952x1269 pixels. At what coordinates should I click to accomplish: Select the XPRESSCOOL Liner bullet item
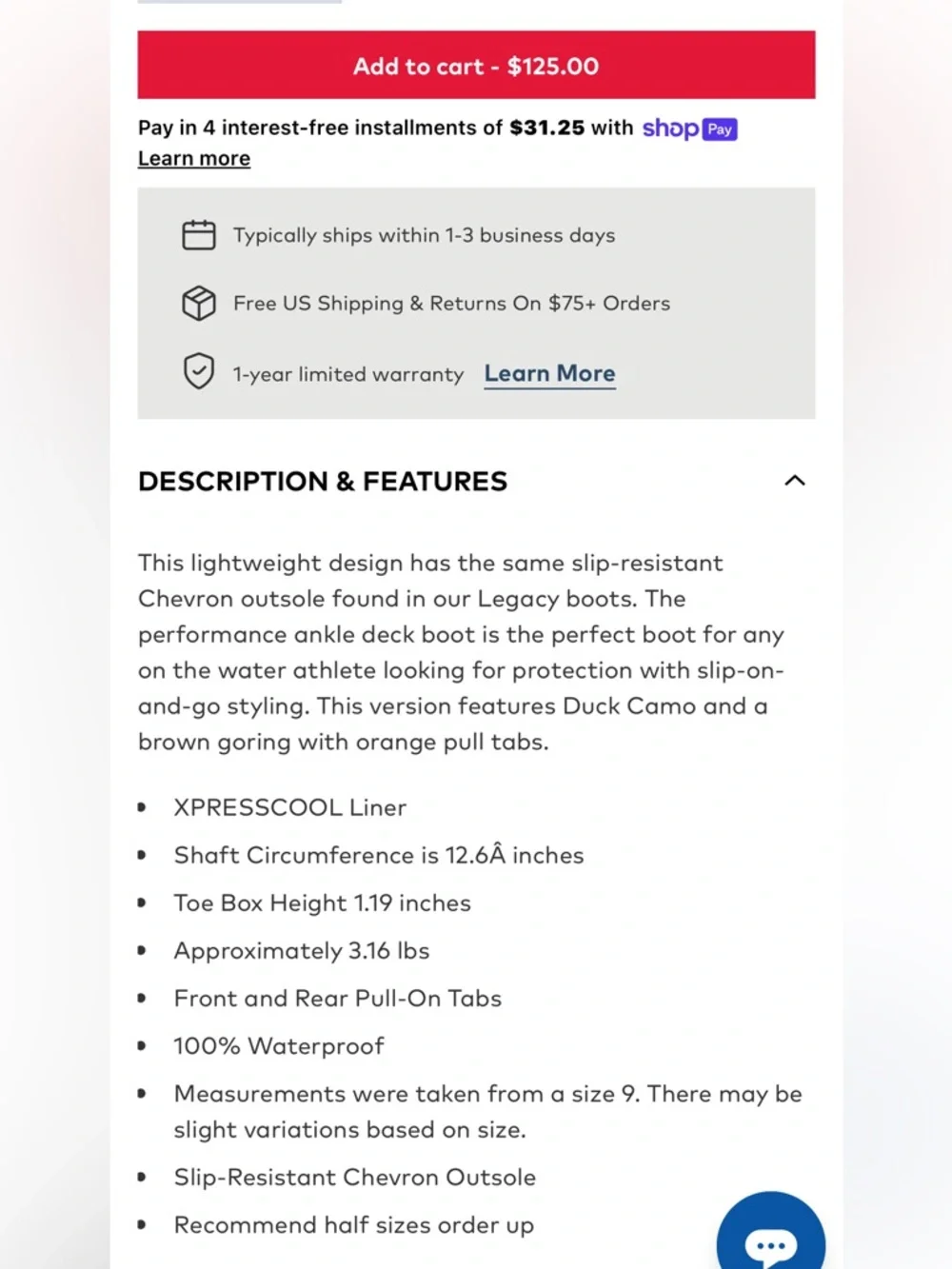click(290, 807)
